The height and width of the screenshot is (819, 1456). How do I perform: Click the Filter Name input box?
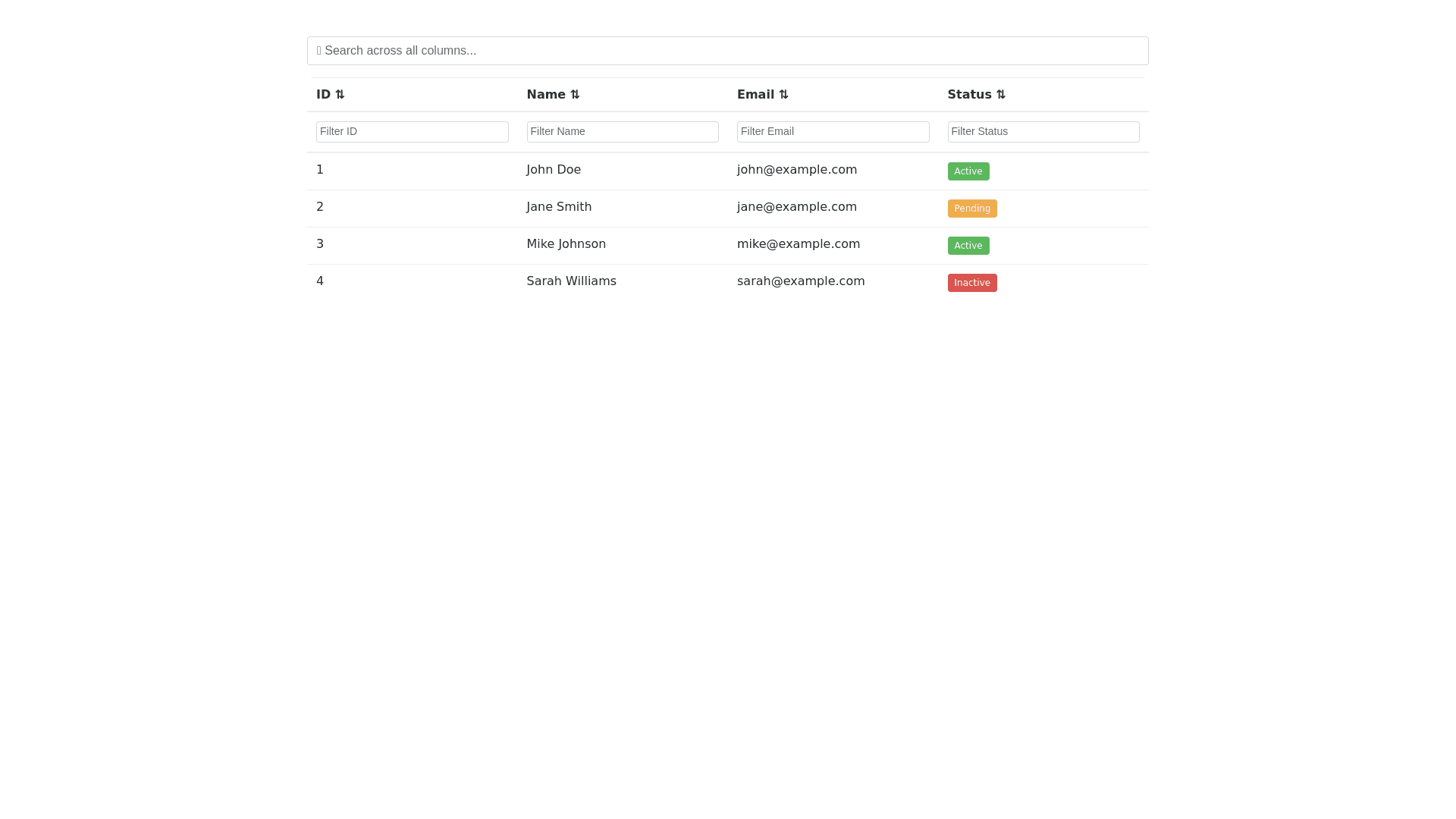tap(623, 132)
